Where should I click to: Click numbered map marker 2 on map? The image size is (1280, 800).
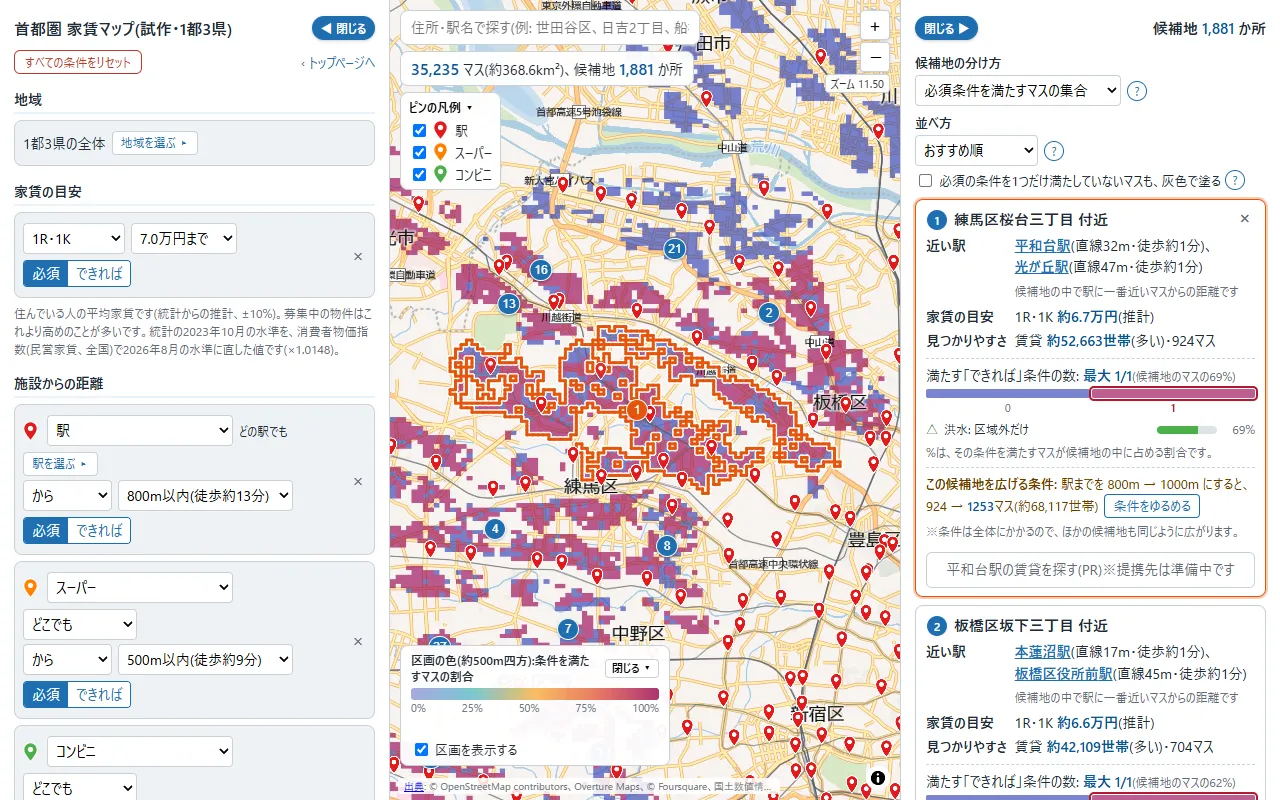pos(768,312)
